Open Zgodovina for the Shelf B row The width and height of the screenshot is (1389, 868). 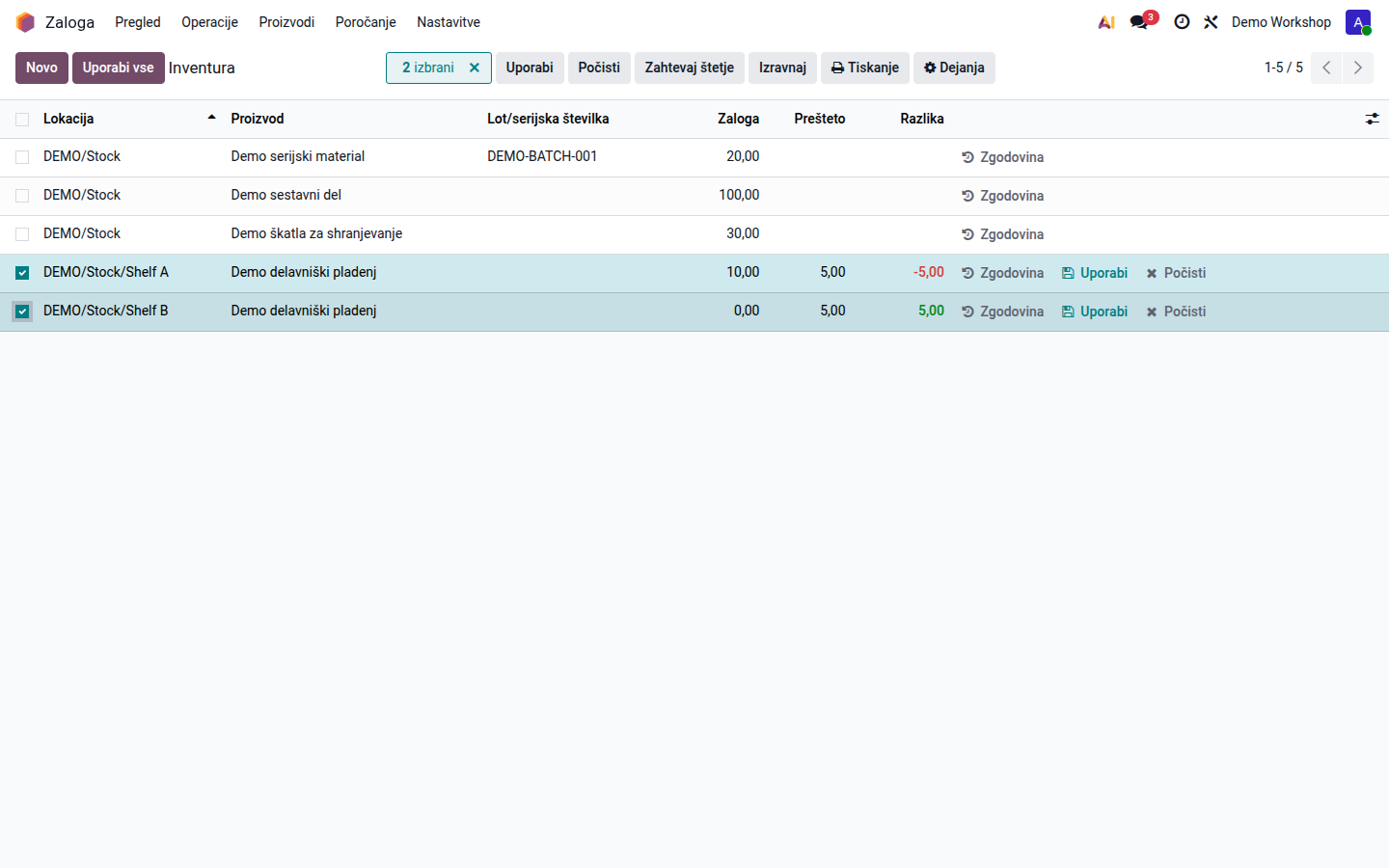[x=1003, y=312]
